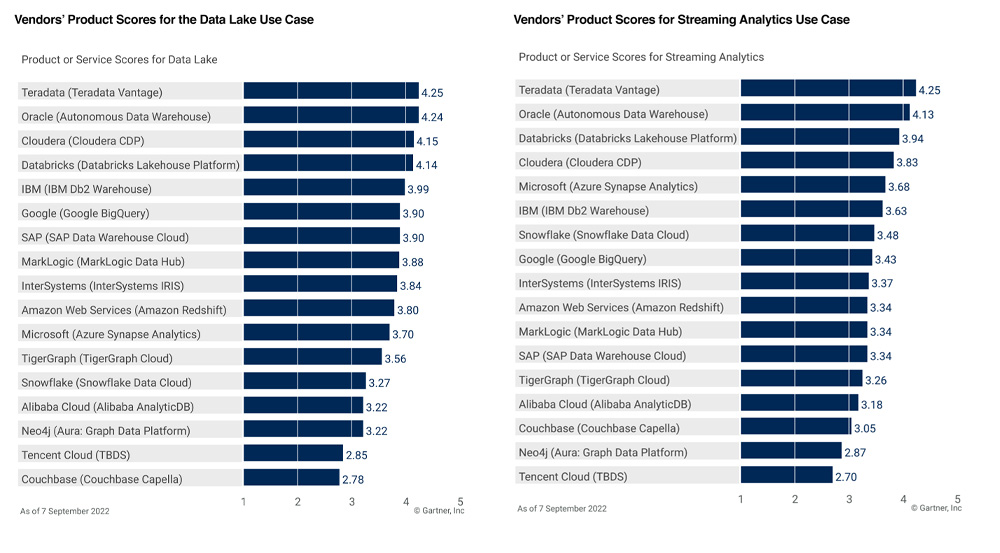Select Cloudera bar in Data Lake chart

tap(328, 141)
